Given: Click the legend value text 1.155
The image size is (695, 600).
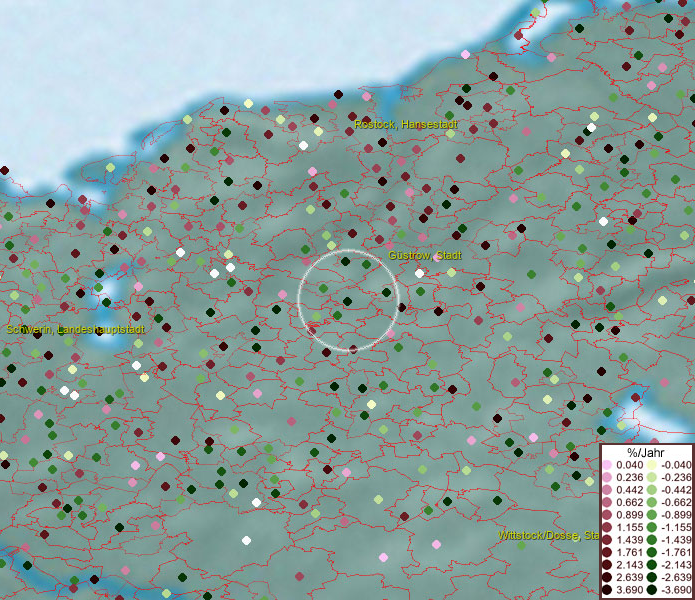Looking at the screenshot, I should (x=629, y=527).
